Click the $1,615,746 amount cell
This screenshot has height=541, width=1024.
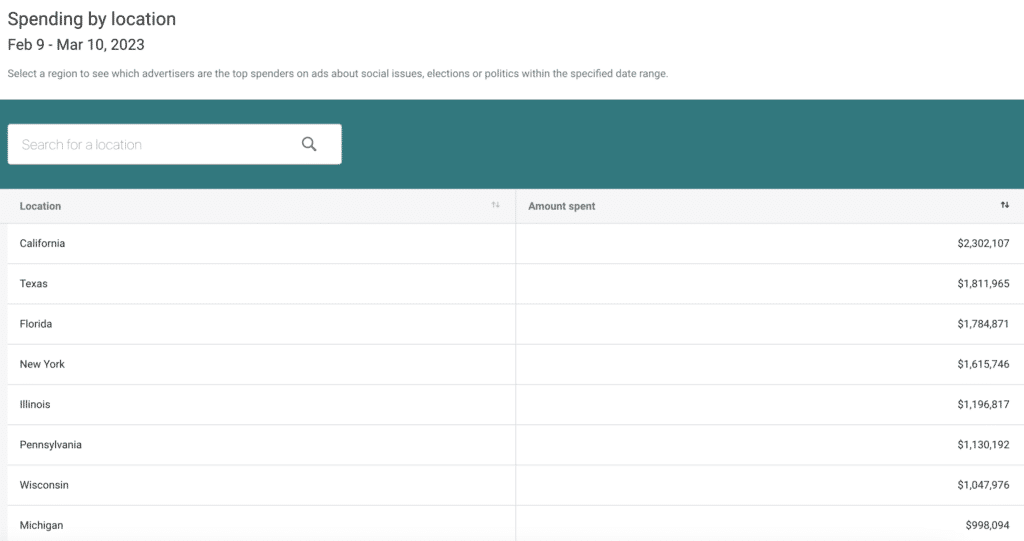pos(982,364)
